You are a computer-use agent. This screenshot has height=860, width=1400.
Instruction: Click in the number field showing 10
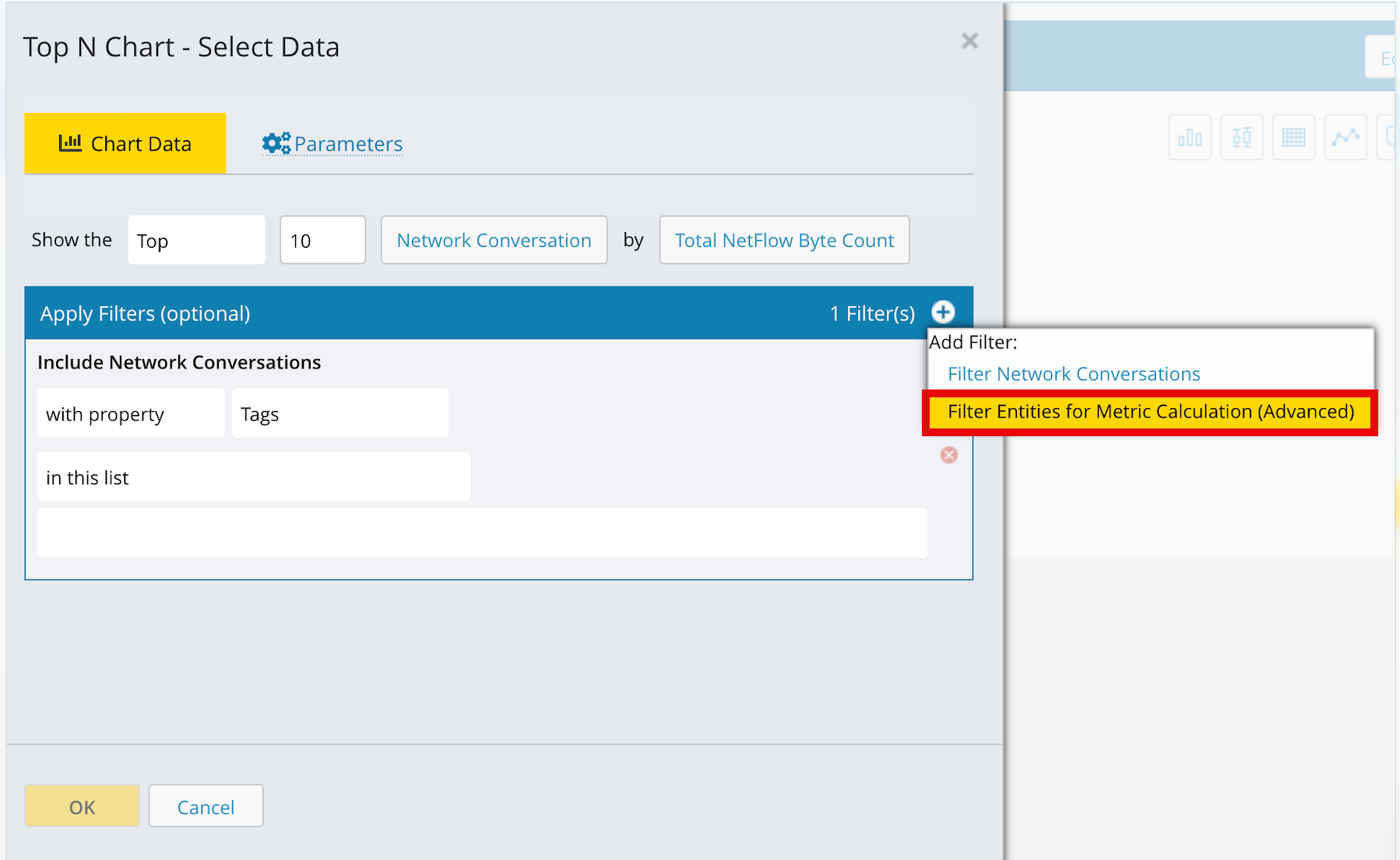point(322,241)
